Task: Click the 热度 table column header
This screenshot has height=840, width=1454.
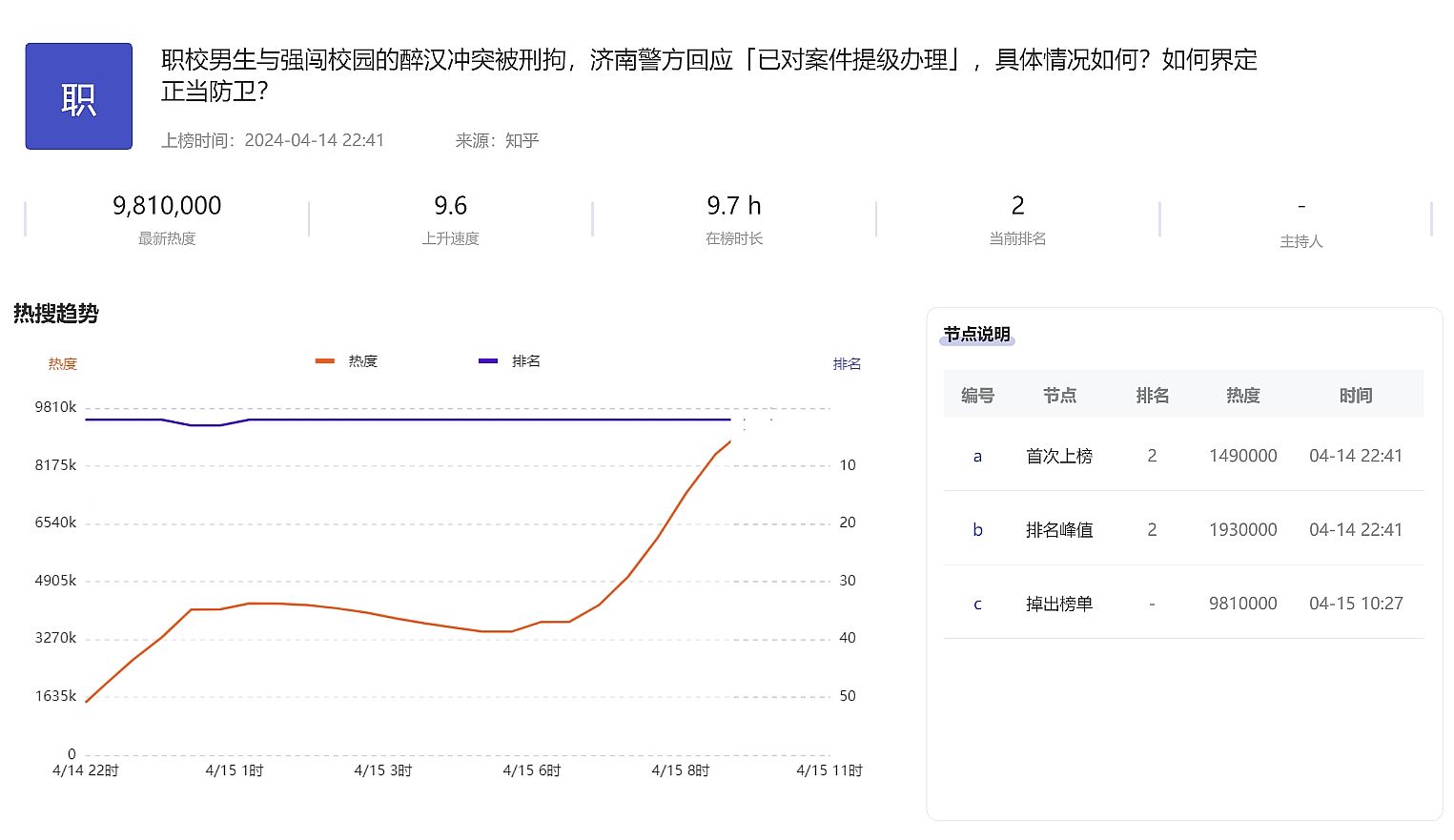Action: [1243, 395]
